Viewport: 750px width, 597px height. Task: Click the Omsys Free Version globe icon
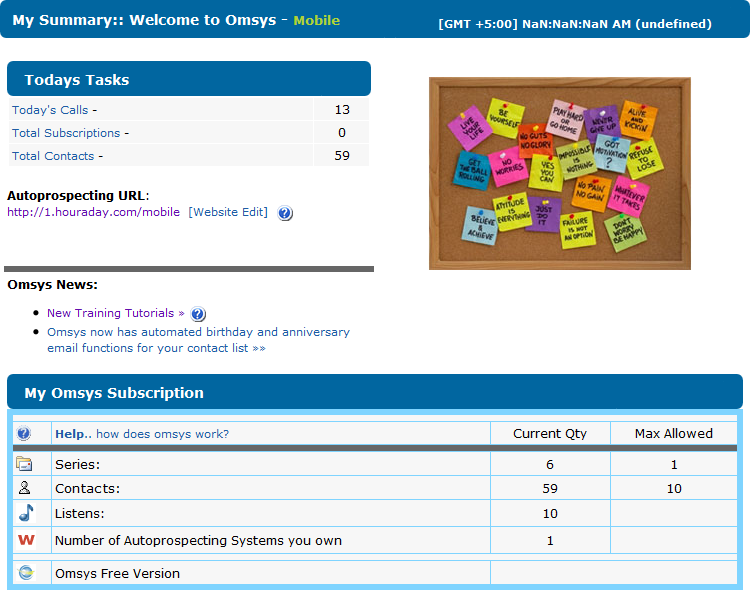pyautogui.click(x=26, y=572)
